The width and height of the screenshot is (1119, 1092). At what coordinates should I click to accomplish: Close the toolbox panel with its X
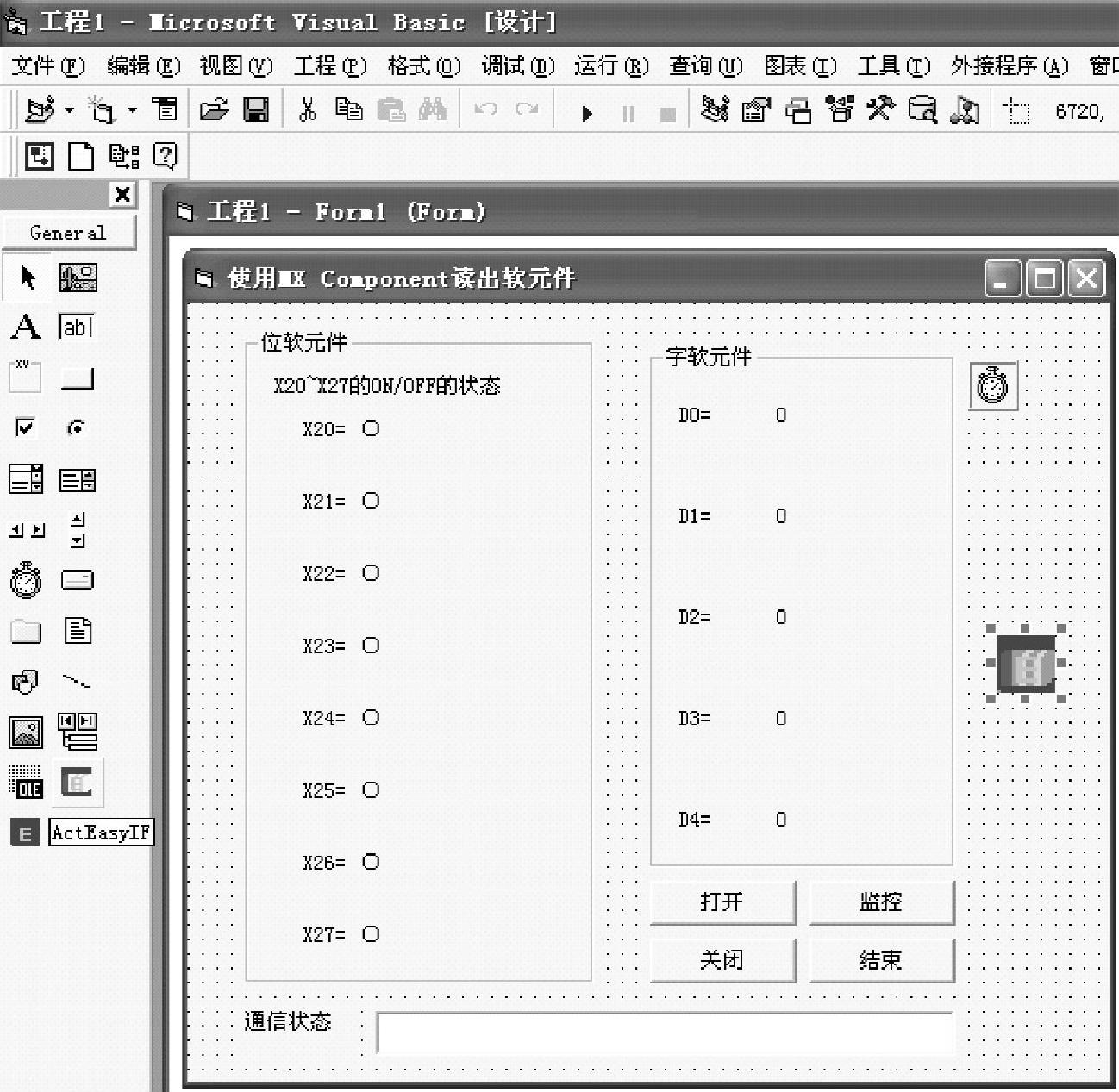click(123, 194)
